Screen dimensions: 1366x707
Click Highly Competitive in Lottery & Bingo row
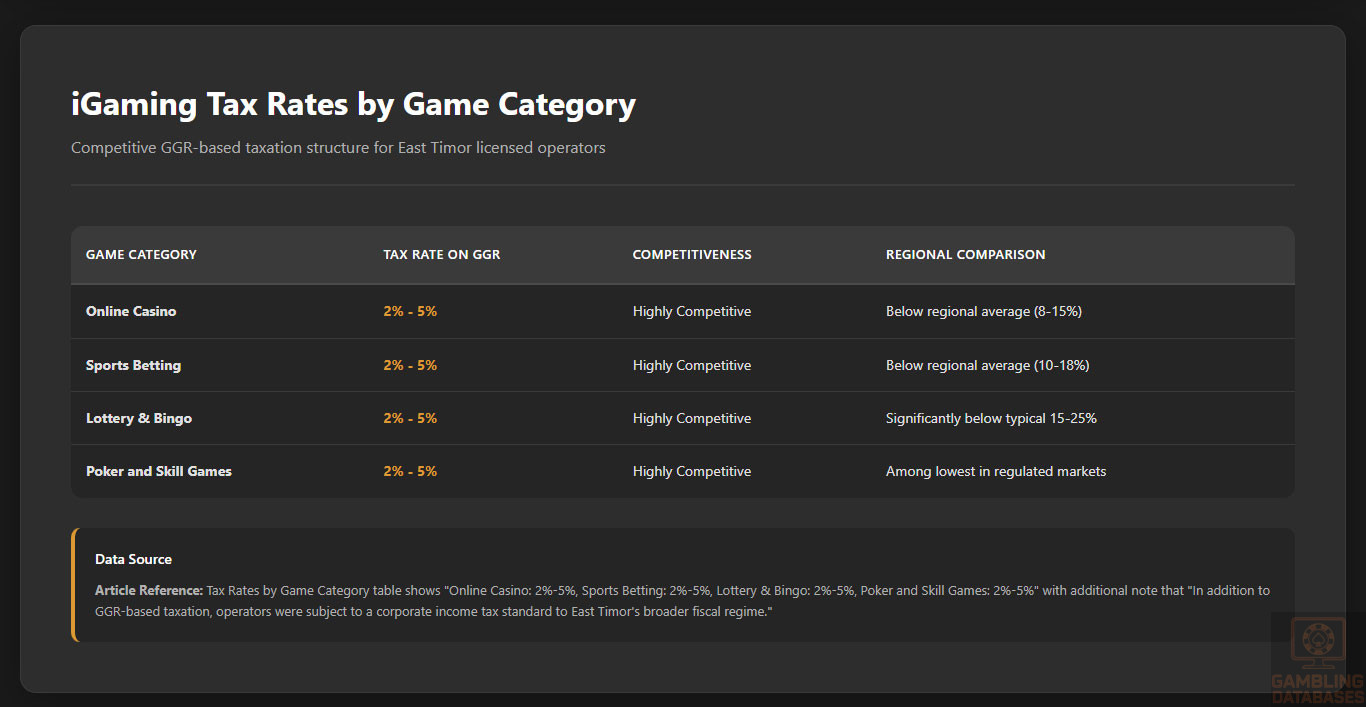(x=692, y=419)
